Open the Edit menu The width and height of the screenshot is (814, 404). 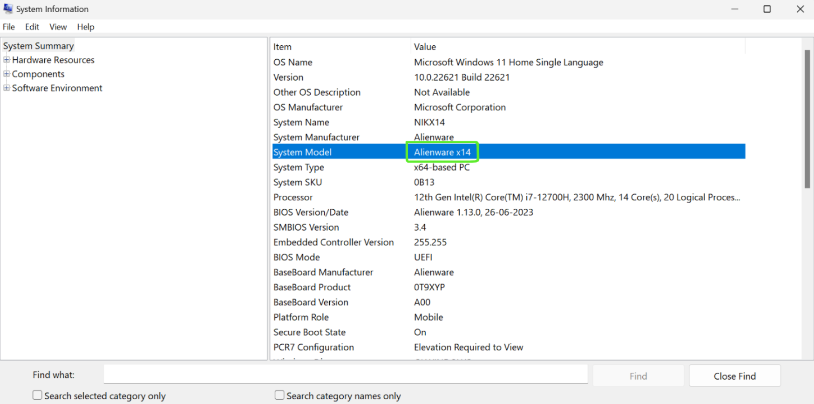(32, 27)
